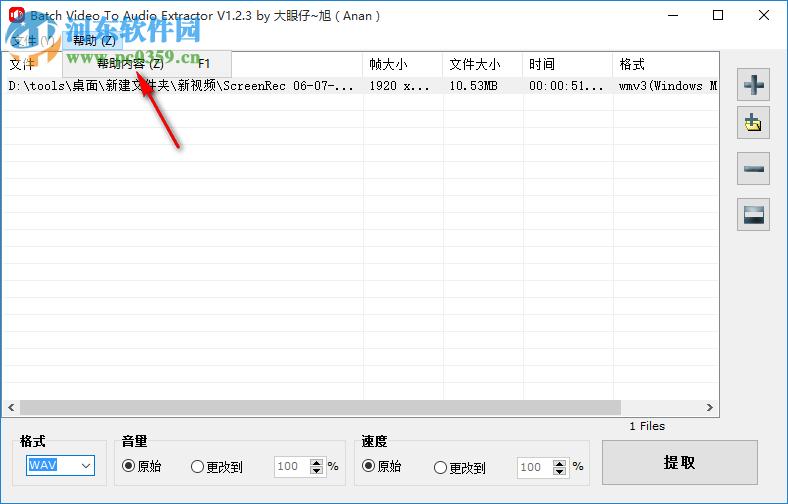Click the 格式 column header

(x=665, y=64)
